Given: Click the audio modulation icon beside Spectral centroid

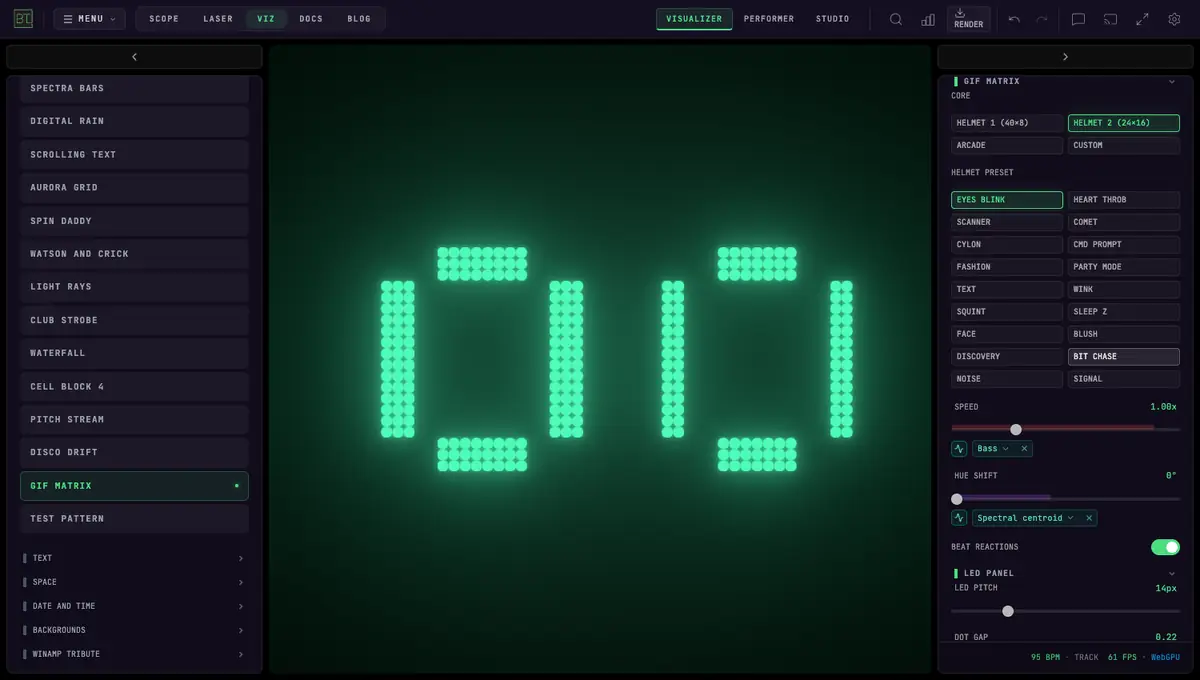Looking at the screenshot, I should [x=959, y=518].
